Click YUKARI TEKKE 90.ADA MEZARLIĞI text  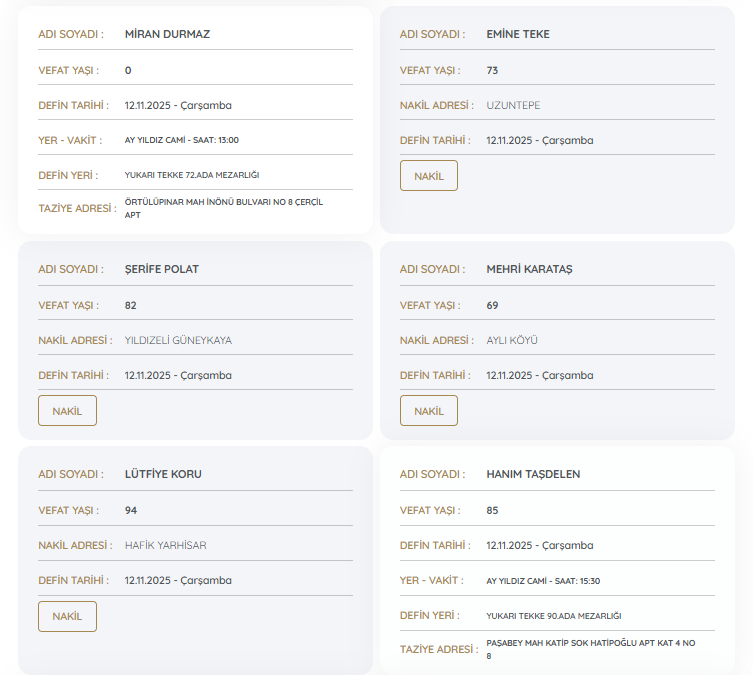553,616
